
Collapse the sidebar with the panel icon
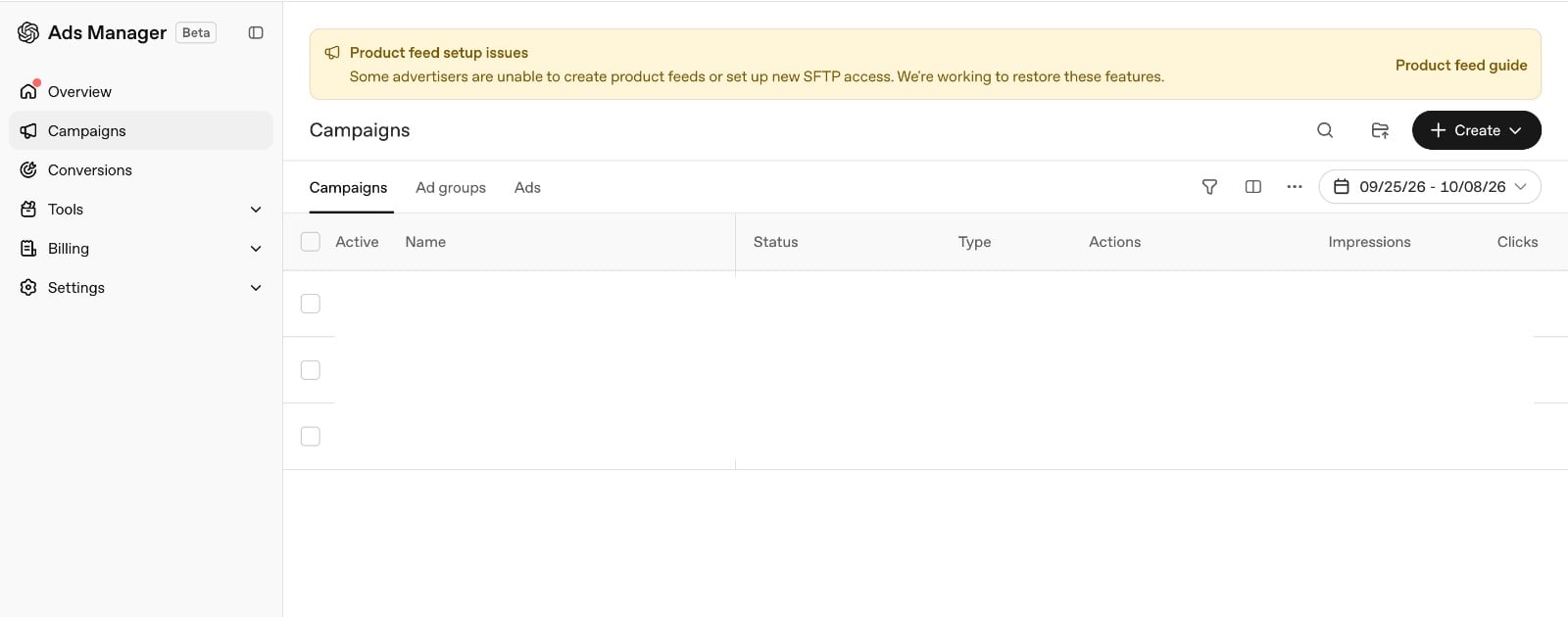[256, 32]
